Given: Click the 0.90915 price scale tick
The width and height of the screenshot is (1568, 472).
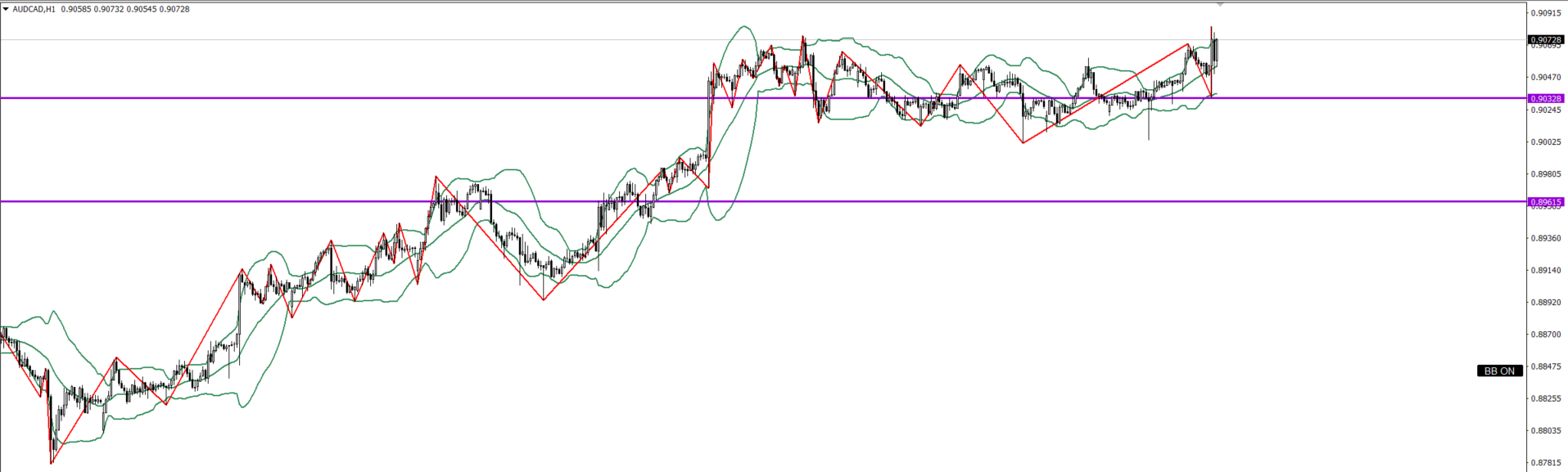Looking at the screenshot, I should 1547,13.
